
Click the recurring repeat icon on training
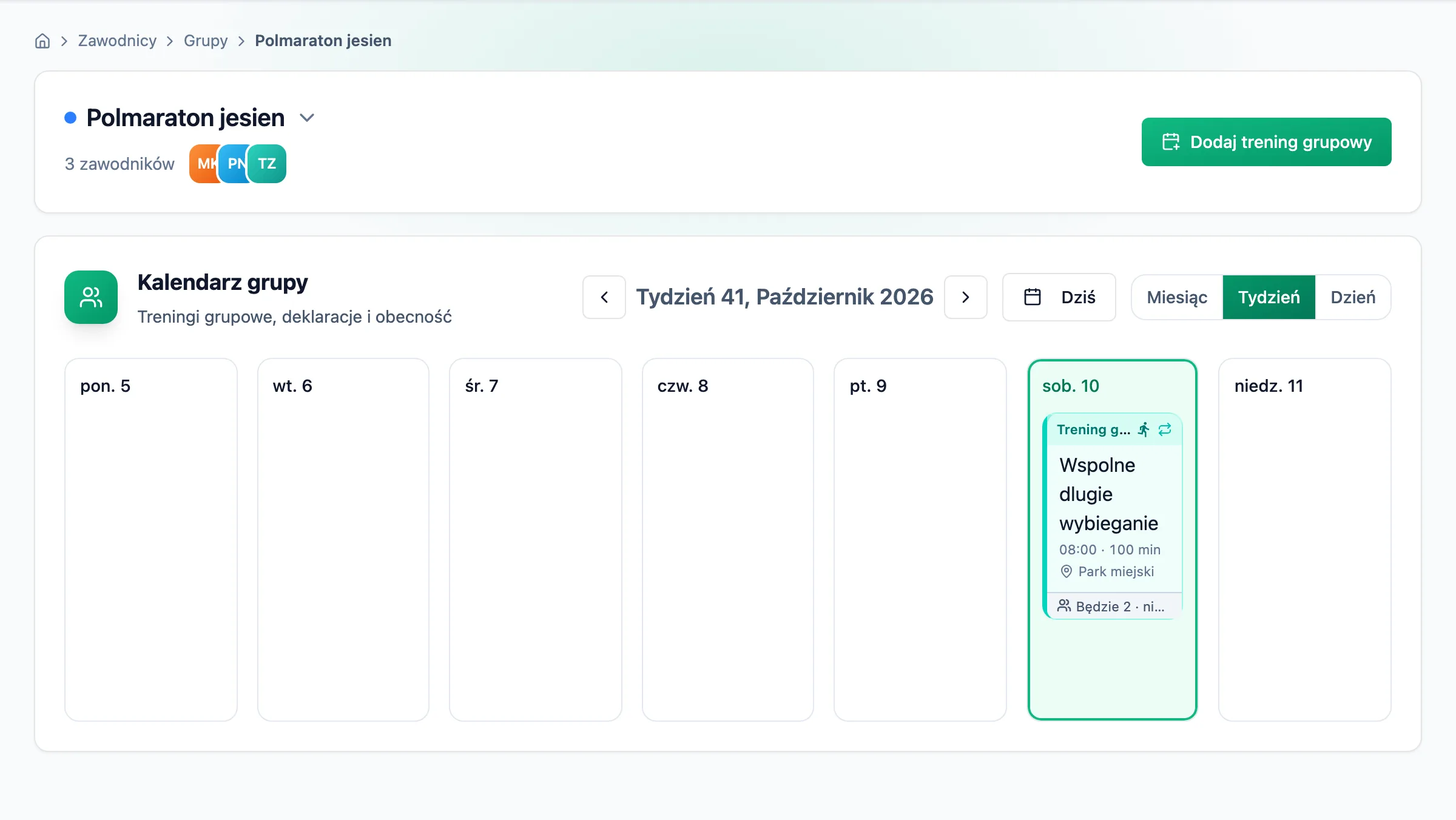pos(1165,429)
